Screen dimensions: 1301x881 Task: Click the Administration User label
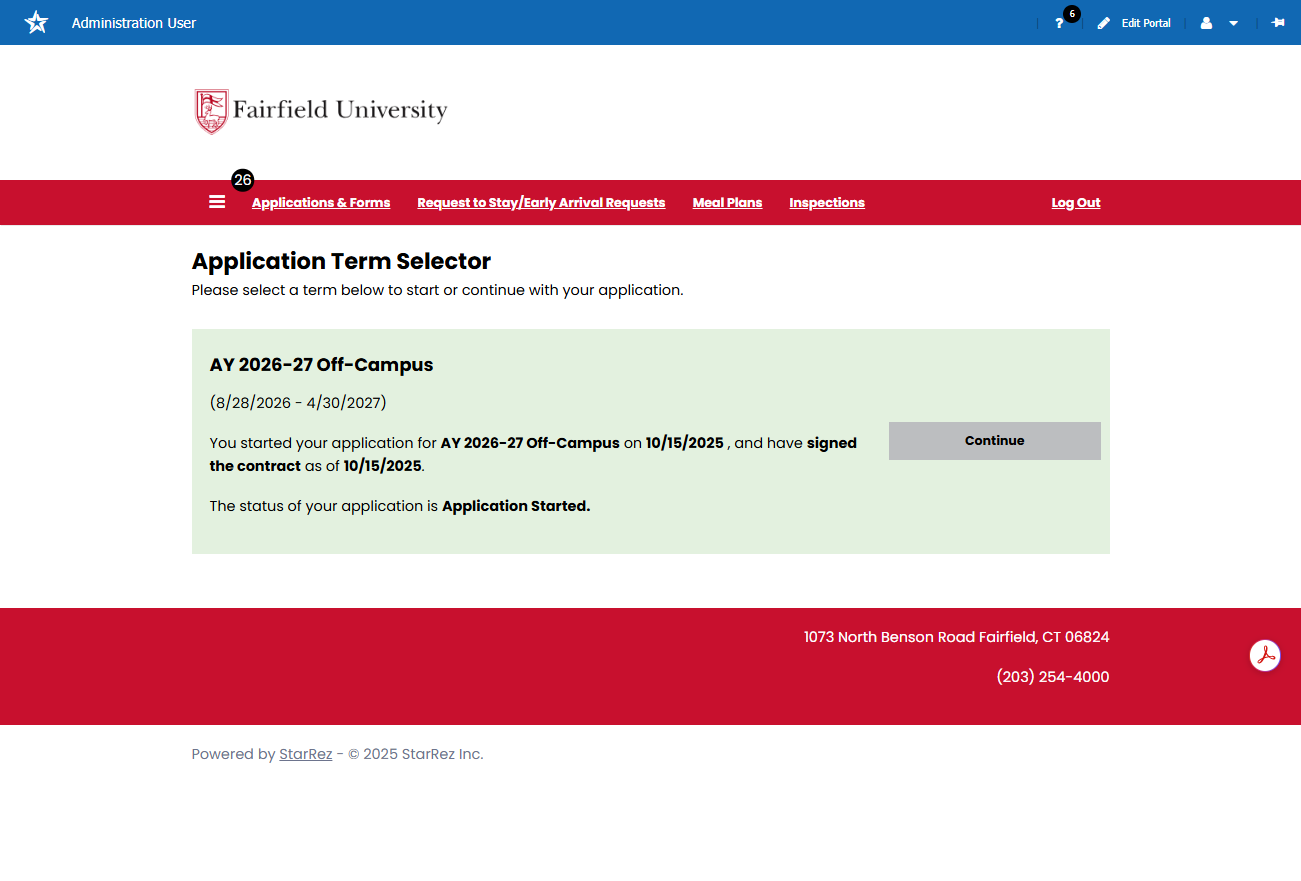(134, 23)
